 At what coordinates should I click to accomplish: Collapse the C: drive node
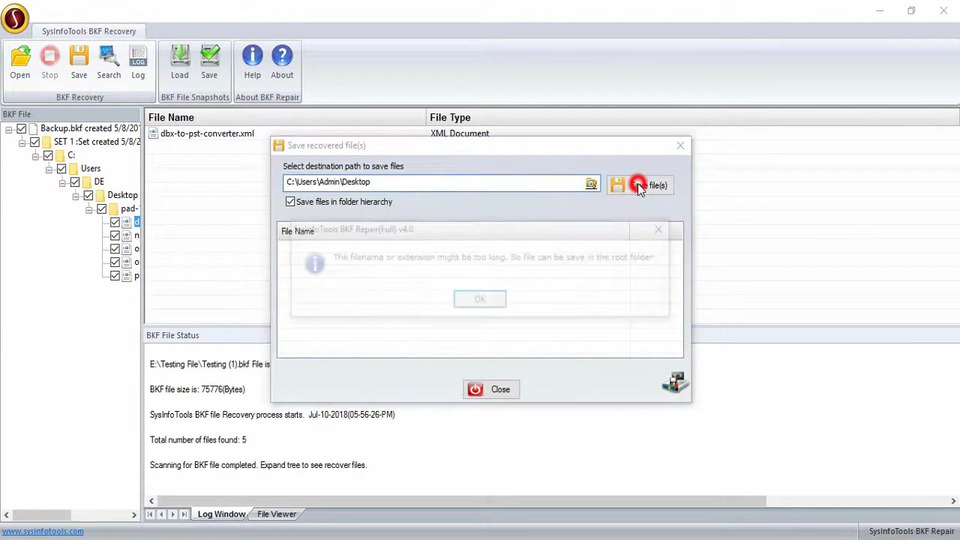coord(36,156)
